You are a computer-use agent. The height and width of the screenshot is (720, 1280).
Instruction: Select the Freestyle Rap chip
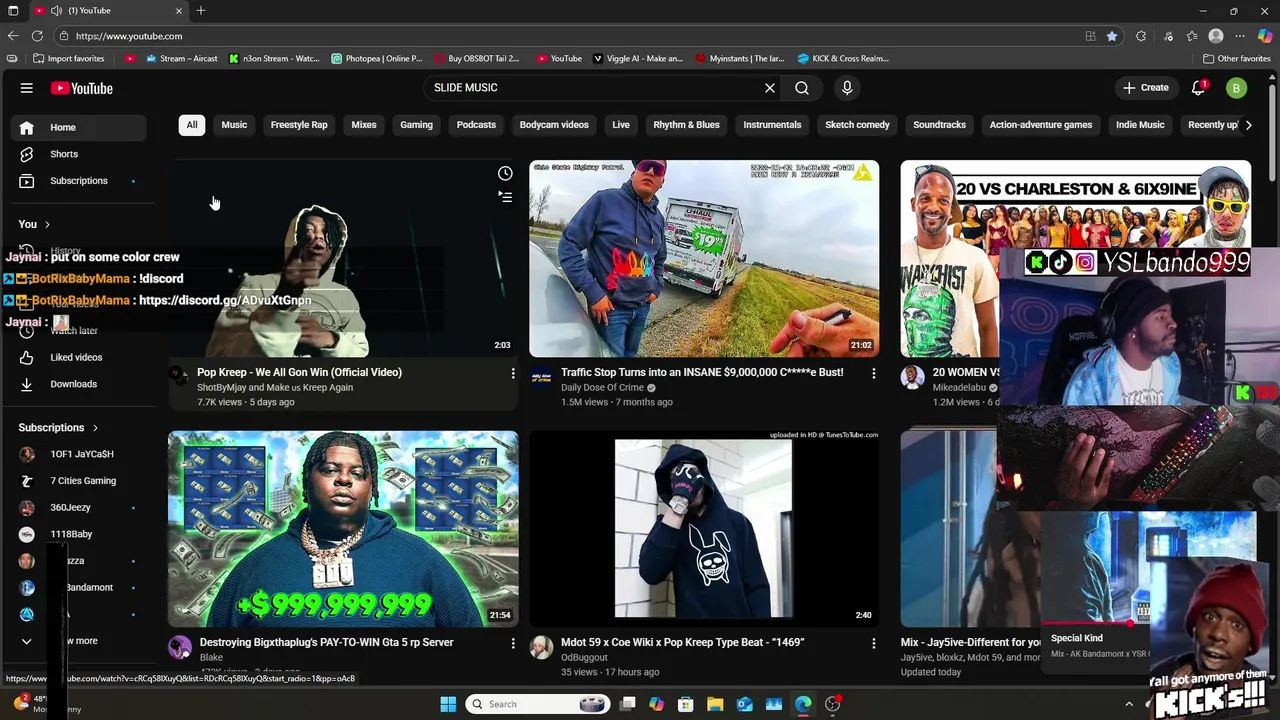(299, 125)
